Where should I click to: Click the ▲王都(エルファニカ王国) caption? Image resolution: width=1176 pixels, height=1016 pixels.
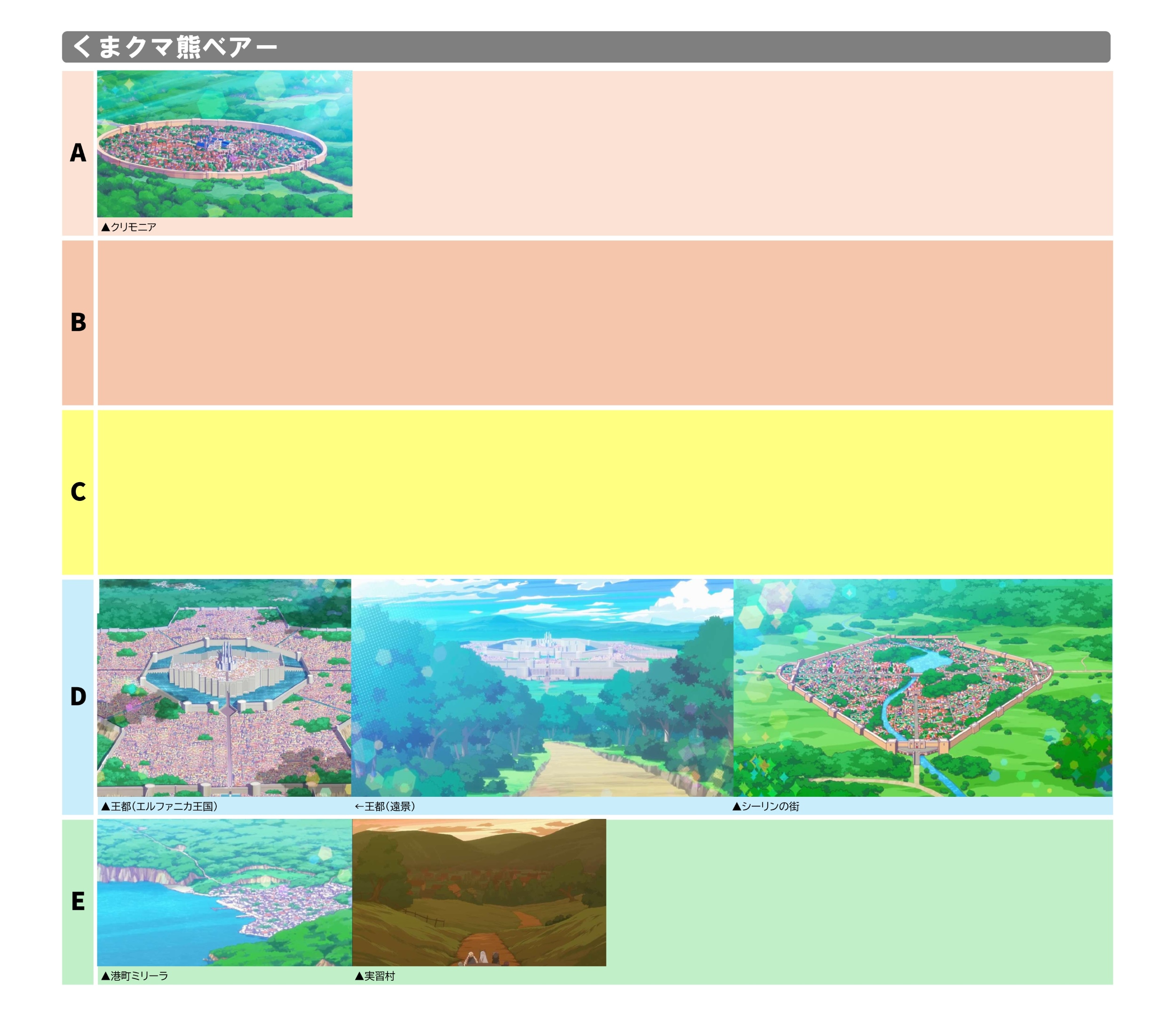click(159, 806)
